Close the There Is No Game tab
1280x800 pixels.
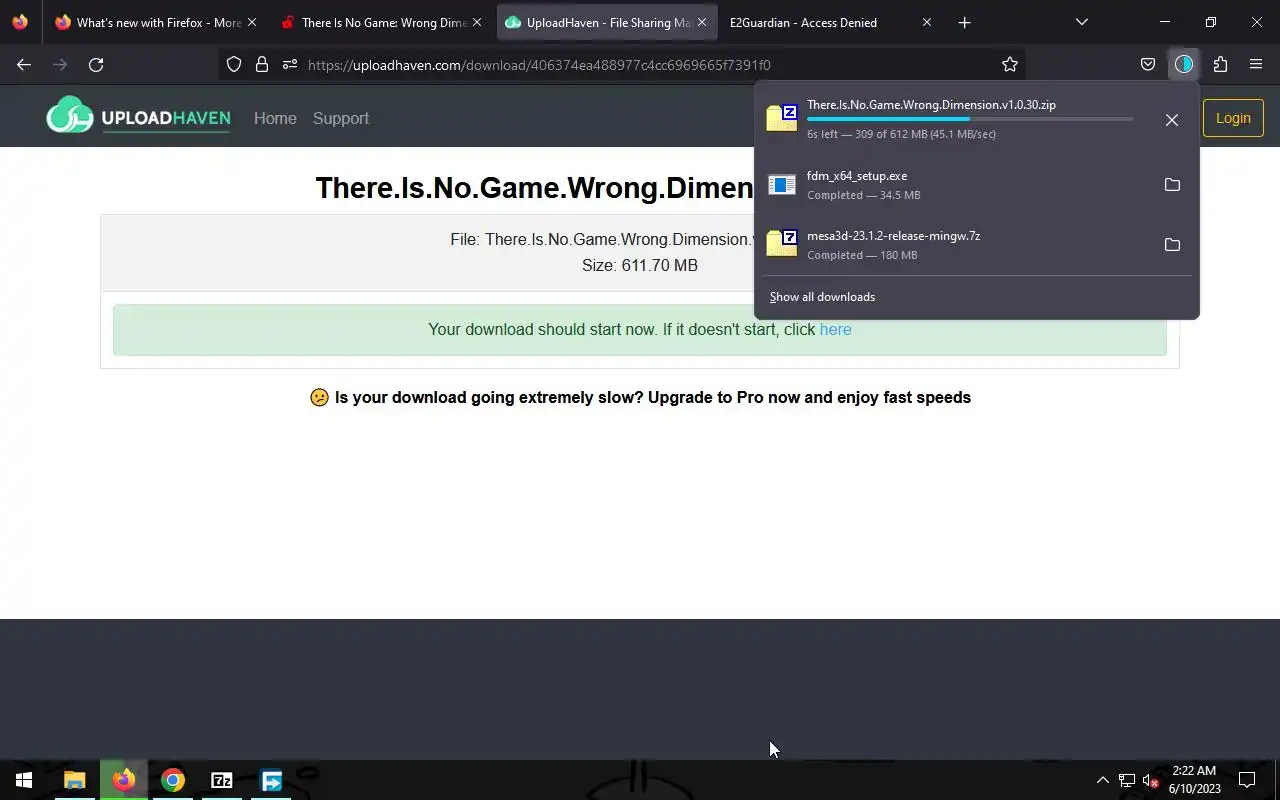[x=477, y=22]
